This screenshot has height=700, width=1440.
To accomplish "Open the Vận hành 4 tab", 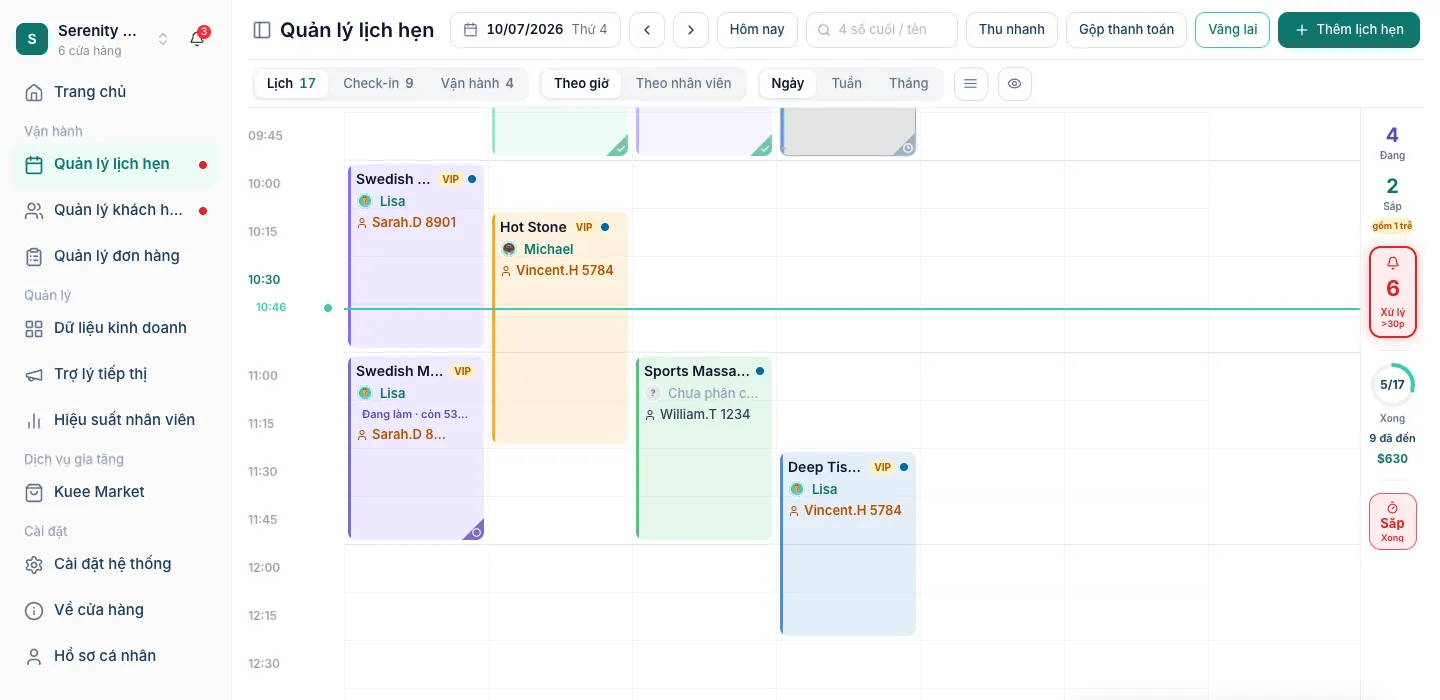I will [477, 83].
